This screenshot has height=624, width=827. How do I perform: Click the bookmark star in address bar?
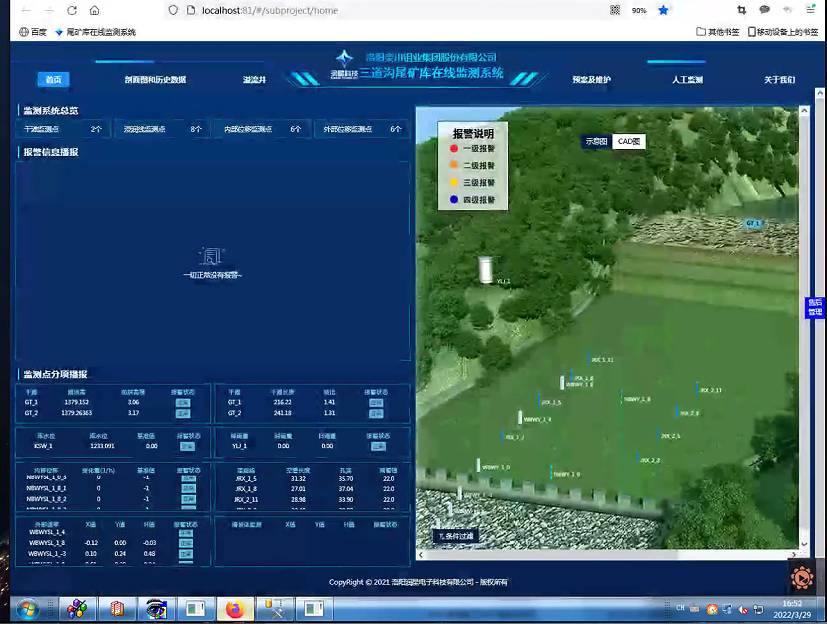click(663, 10)
